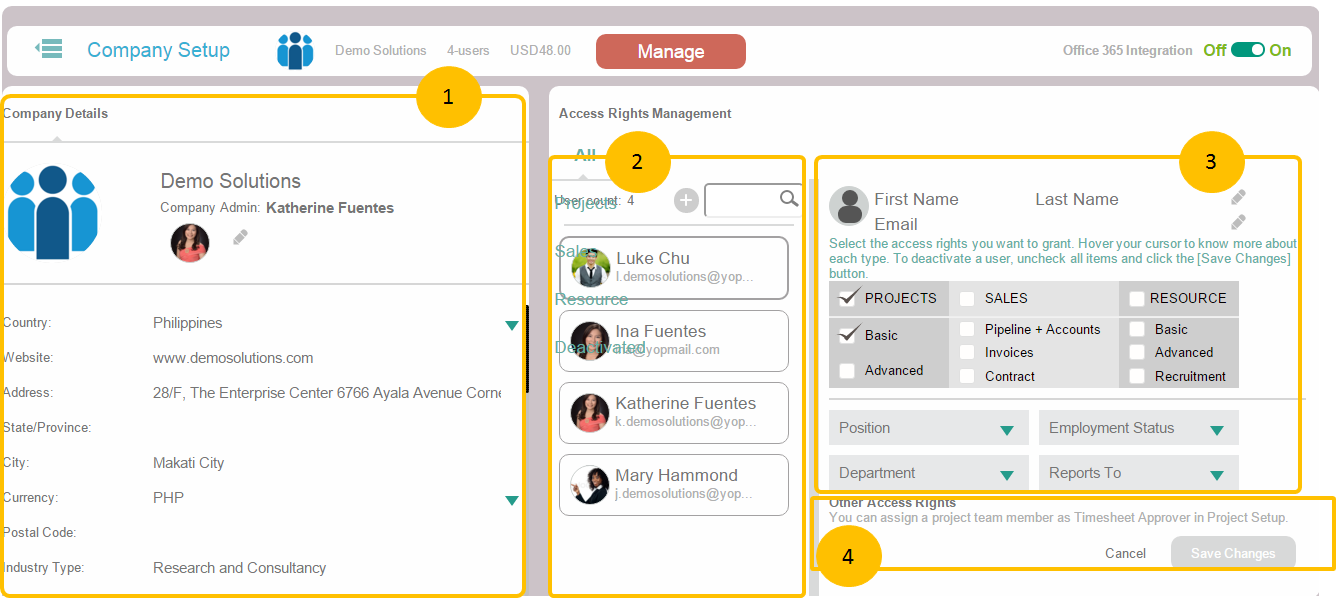Image resolution: width=1336 pixels, height=598 pixels.
Task: Click the red Manage button
Action: (671, 52)
